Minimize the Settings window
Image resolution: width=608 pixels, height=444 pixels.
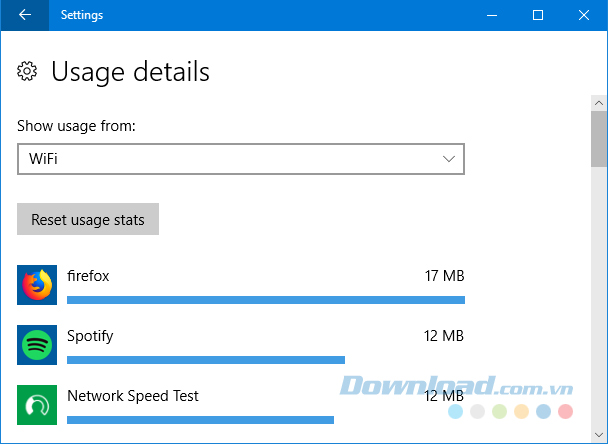pyautogui.click(x=491, y=15)
